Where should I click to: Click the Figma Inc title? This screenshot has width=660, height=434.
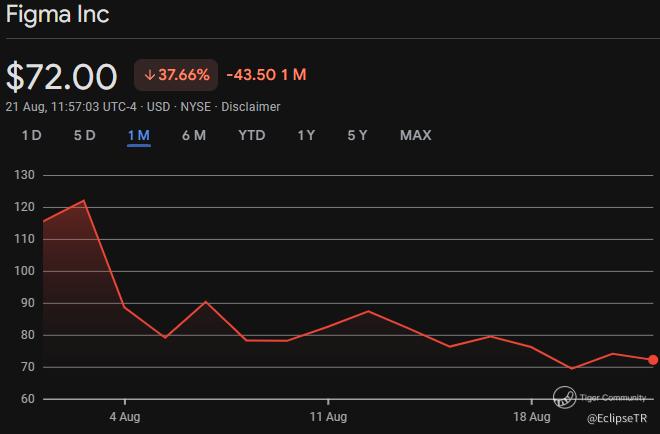58,14
